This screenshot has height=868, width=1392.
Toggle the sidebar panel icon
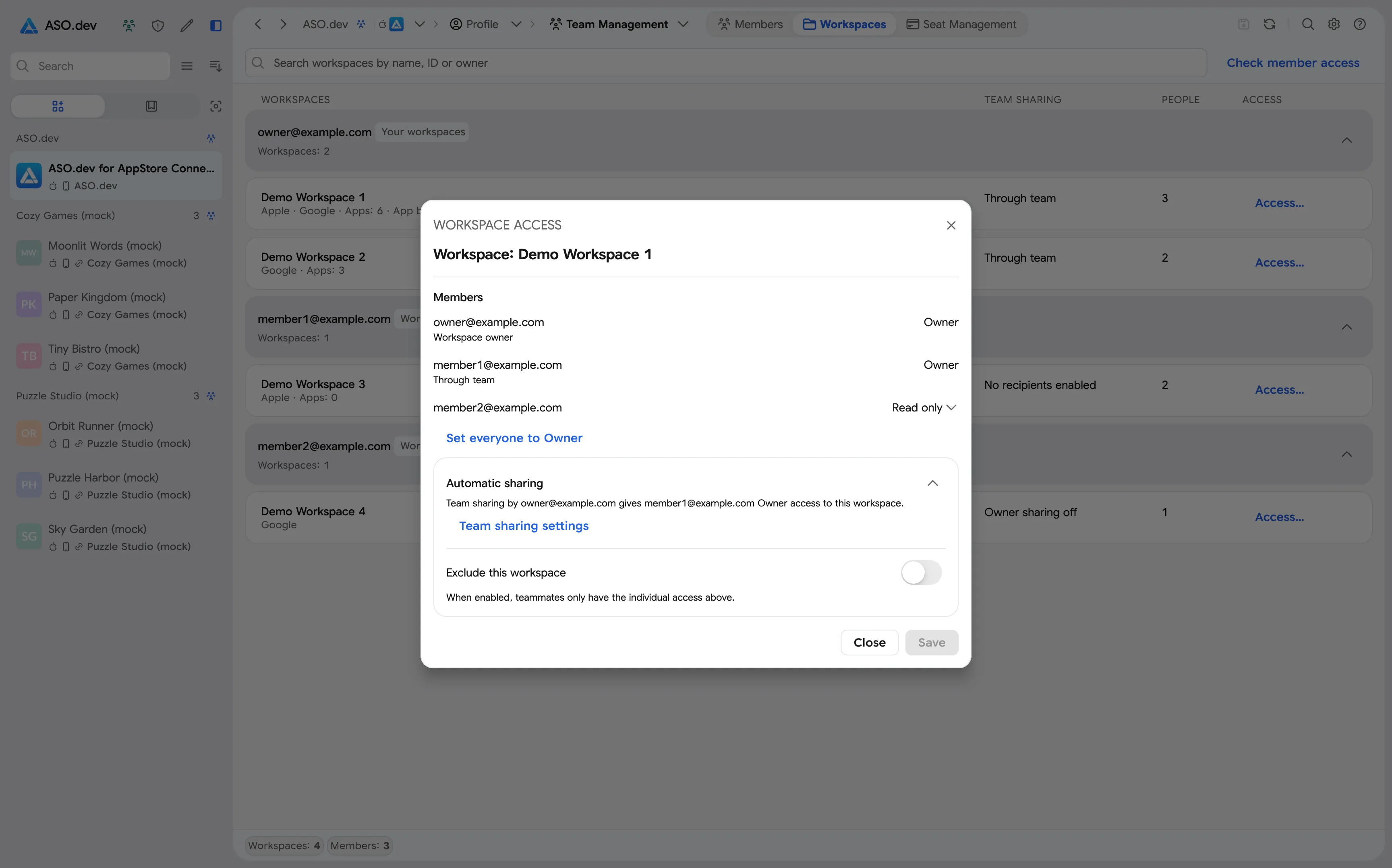click(x=216, y=25)
